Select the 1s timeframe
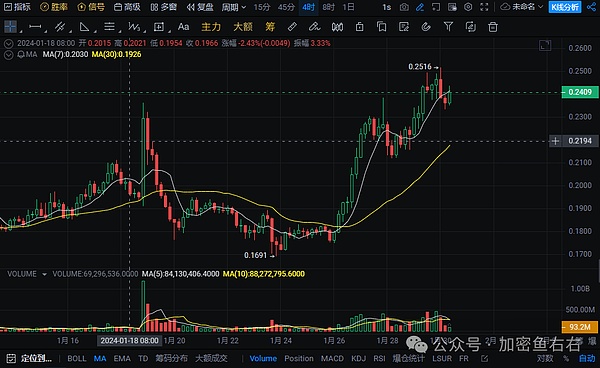 pos(386,7)
